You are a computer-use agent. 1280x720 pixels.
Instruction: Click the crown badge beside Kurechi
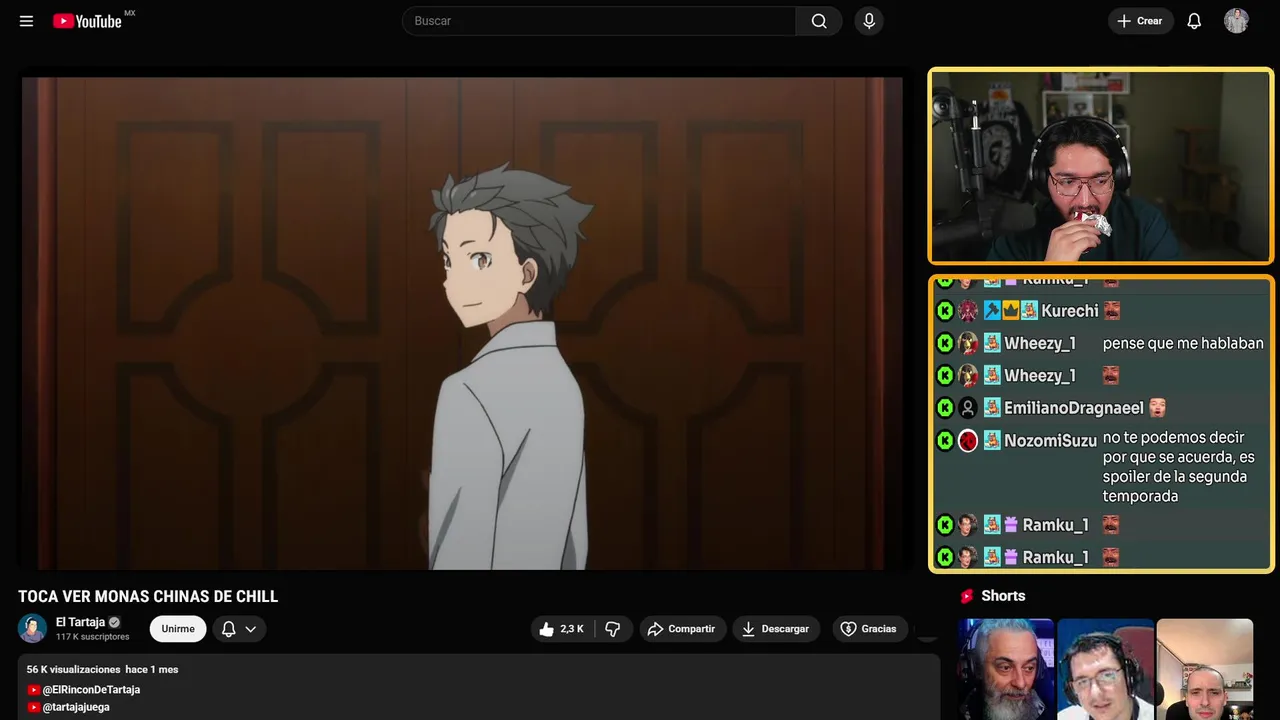(1010, 311)
